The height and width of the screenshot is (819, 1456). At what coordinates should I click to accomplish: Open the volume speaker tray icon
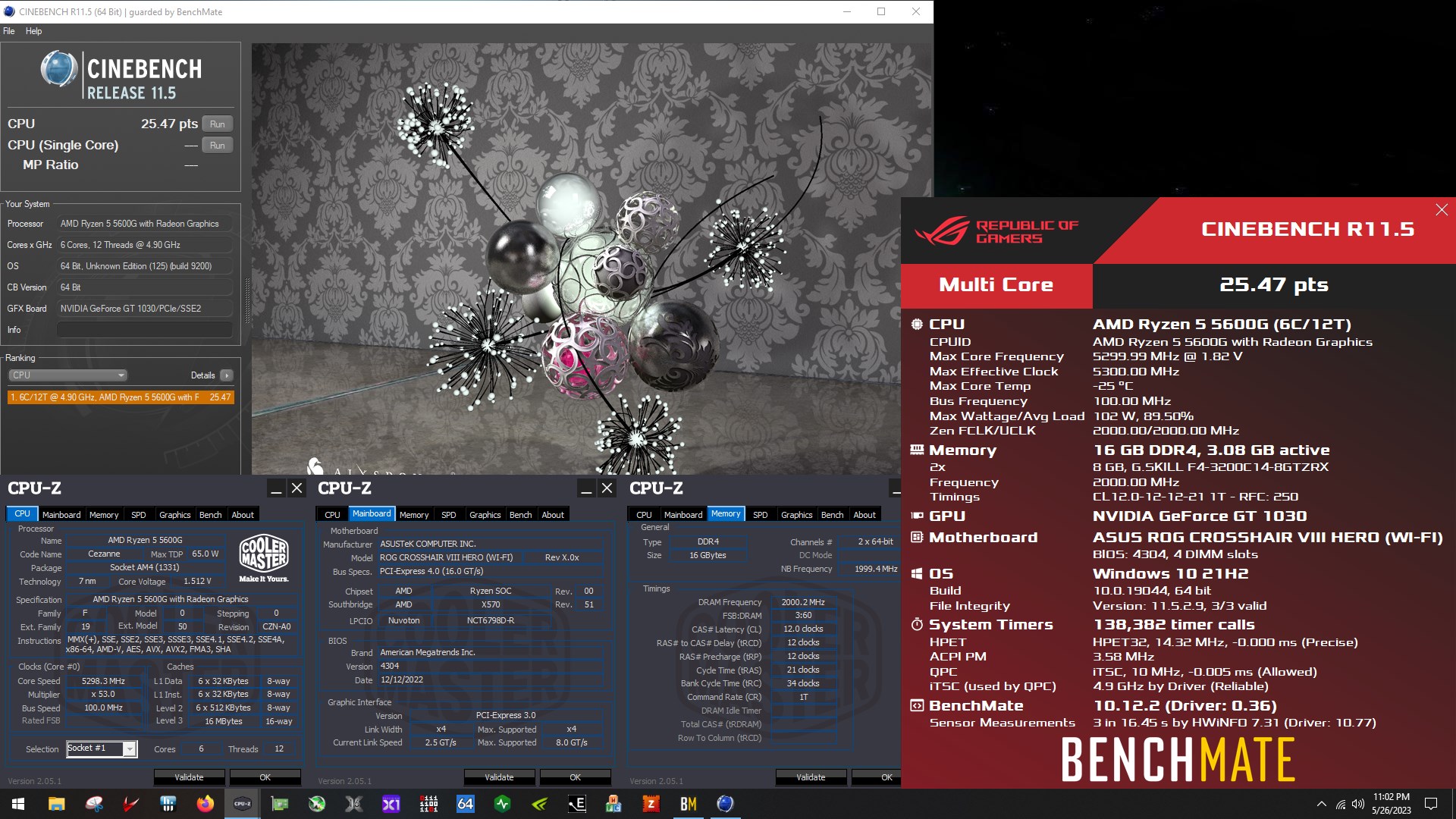(x=1357, y=804)
